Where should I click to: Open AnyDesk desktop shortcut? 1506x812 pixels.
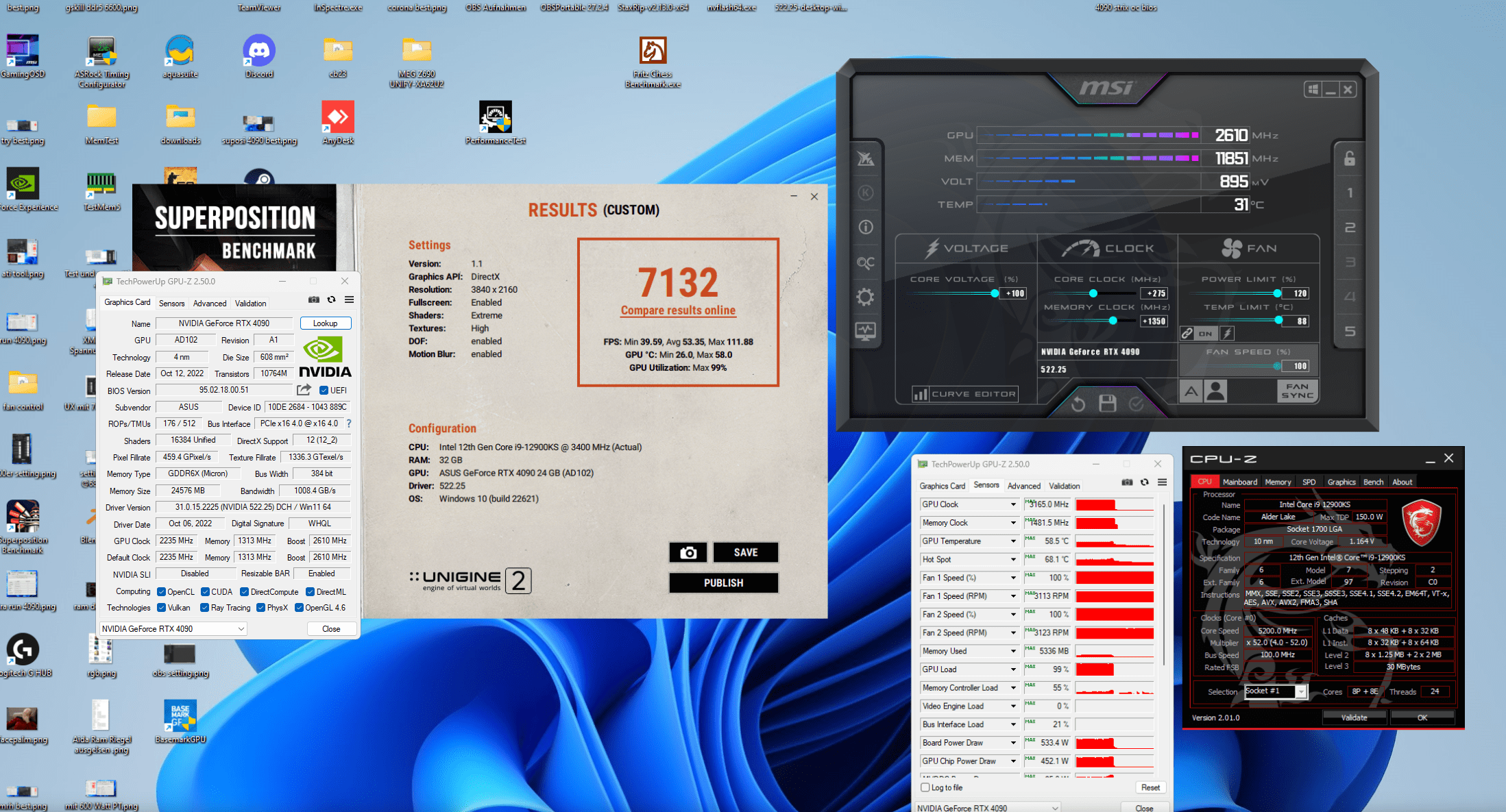click(x=338, y=123)
